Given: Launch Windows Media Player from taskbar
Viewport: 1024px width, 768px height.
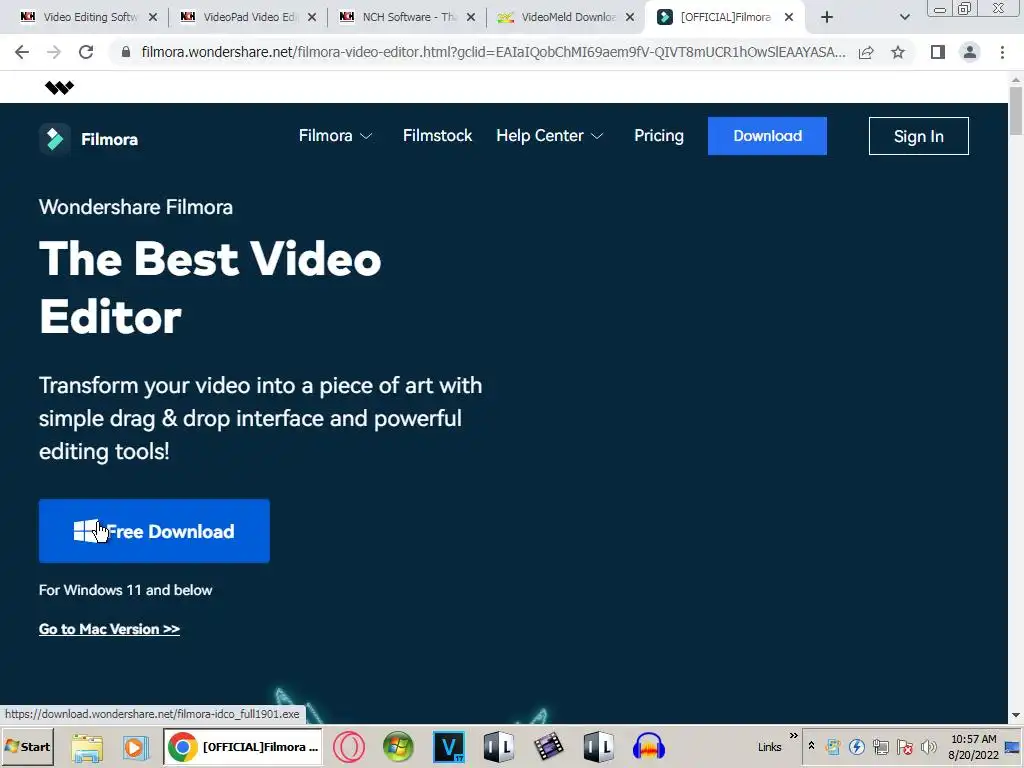Looking at the screenshot, I should tap(135, 746).
